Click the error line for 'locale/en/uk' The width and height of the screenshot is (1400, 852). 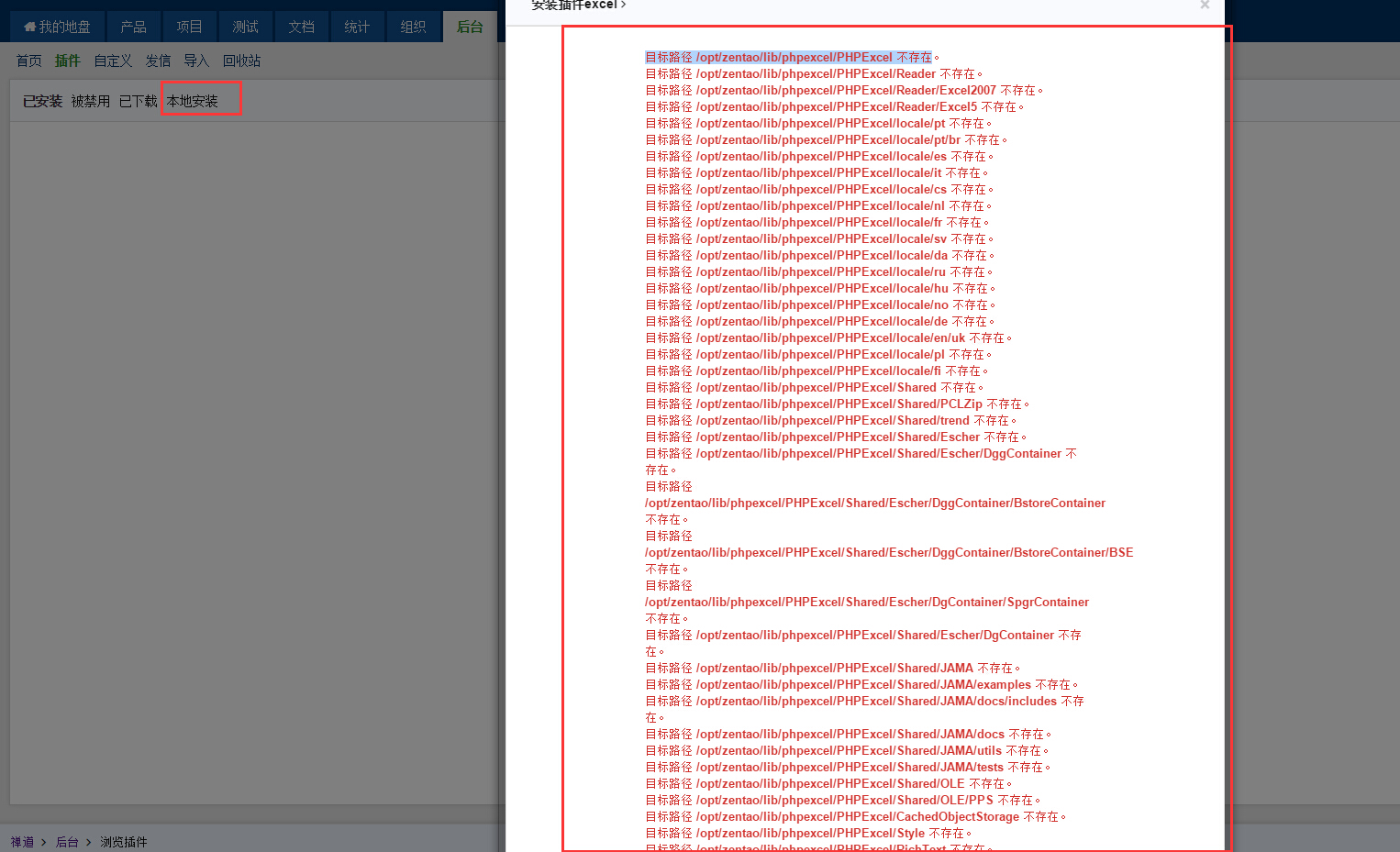point(828,338)
